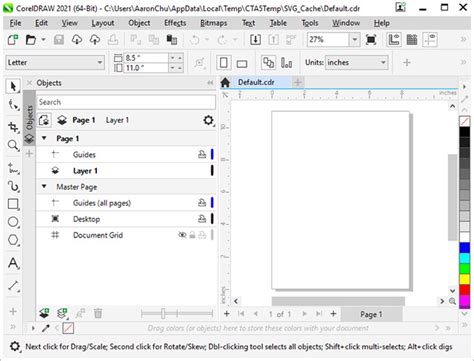Image resolution: width=474 pixels, height=361 pixels.
Task: Open the Bitmaps menu
Action: [x=214, y=23]
